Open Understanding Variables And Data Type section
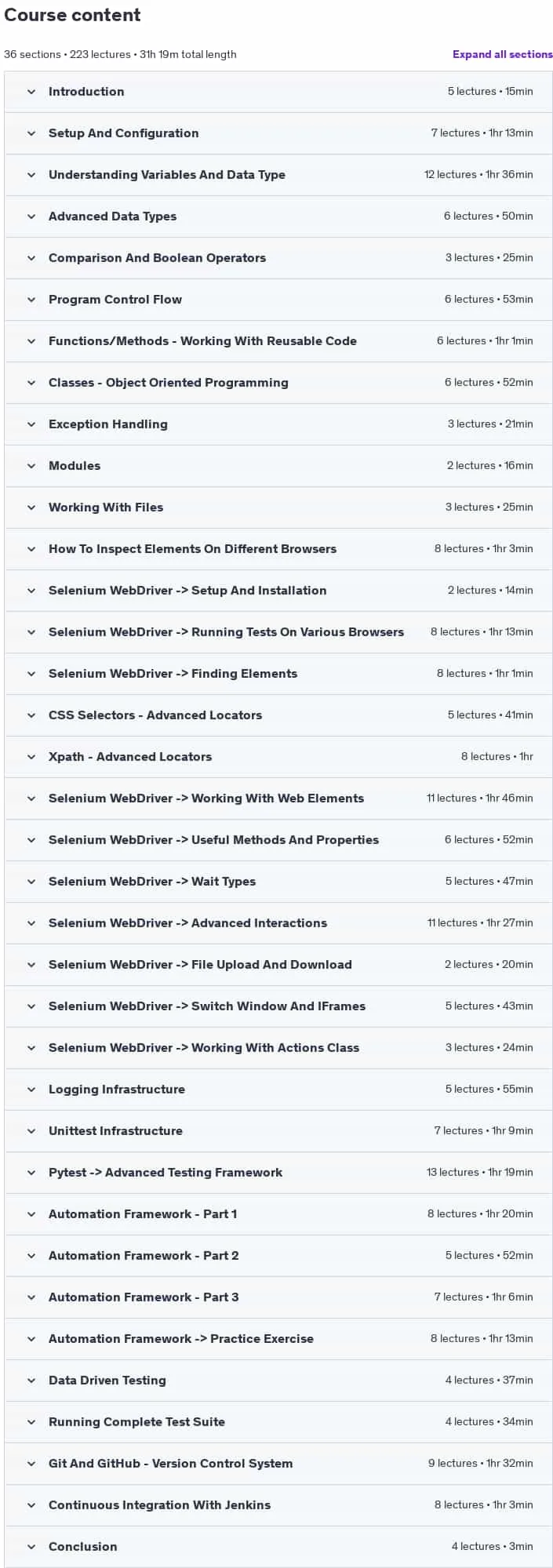This screenshot has width=553, height=1568. pos(278,175)
